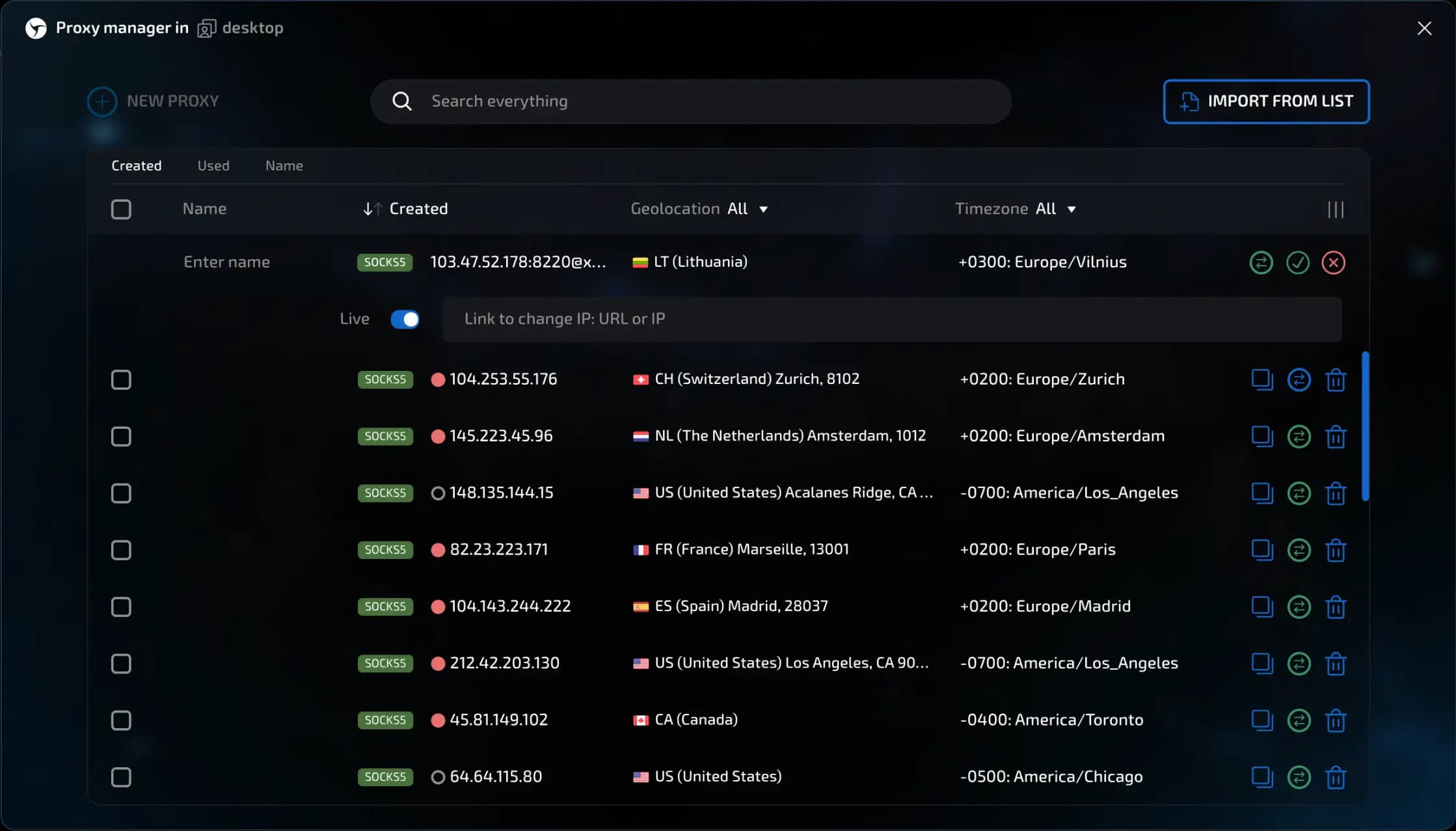The image size is (1456, 831).
Task: Confirm the new Lithuania proxy entry
Action: (1298, 262)
